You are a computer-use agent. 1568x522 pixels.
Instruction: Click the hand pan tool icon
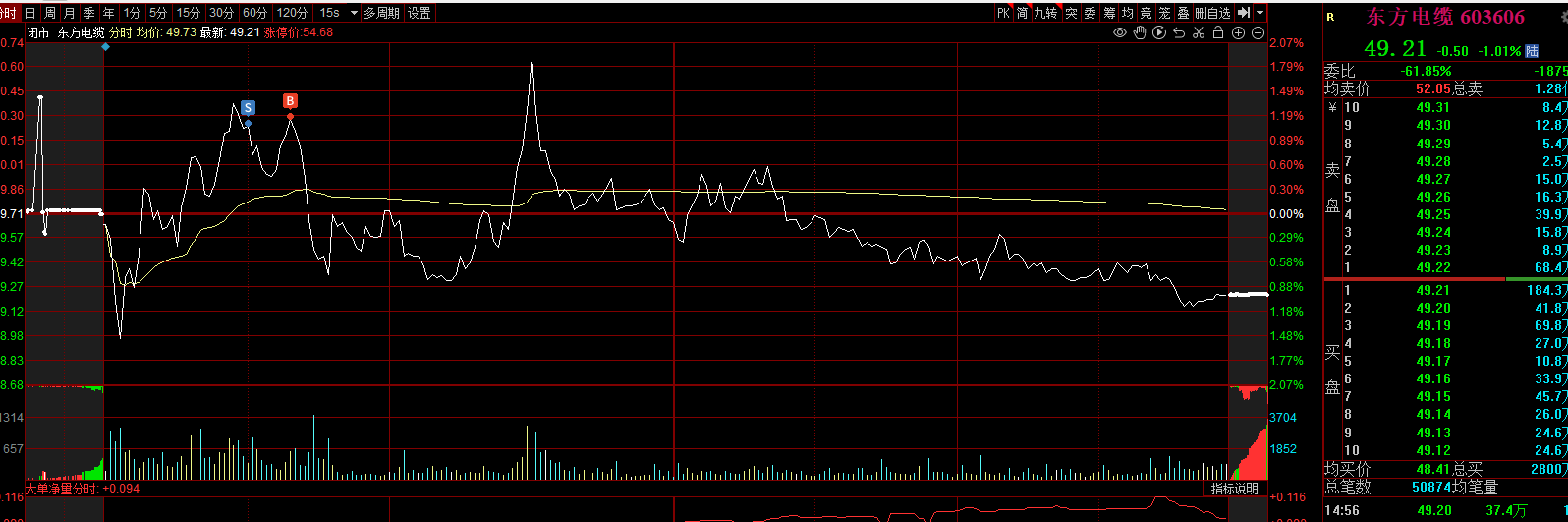pos(1140,33)
